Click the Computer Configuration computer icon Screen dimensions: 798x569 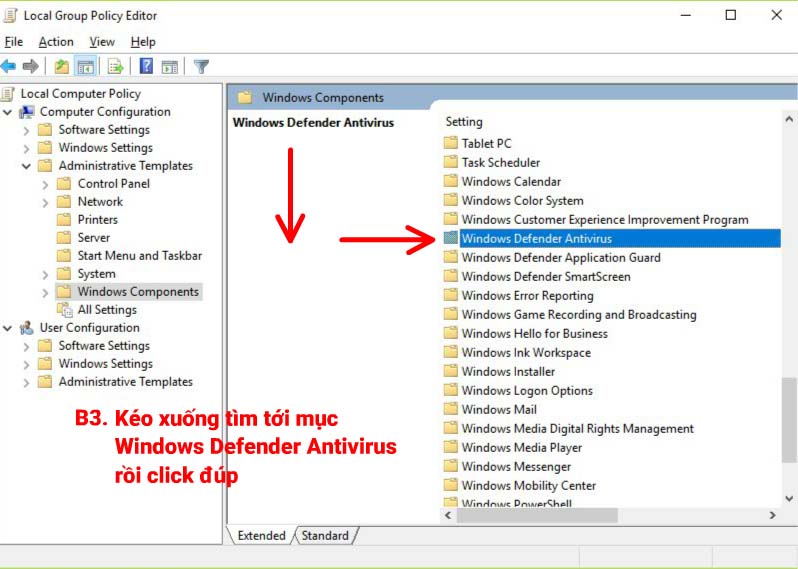pos(27,112)
